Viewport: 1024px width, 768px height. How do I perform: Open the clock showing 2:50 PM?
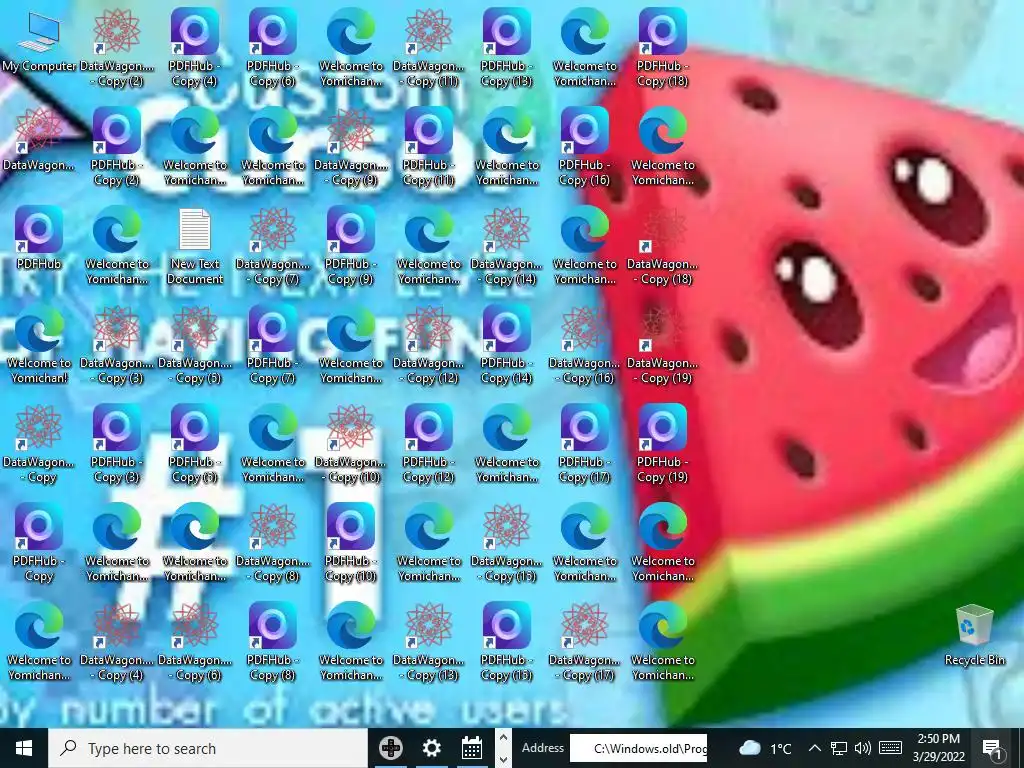938,748
